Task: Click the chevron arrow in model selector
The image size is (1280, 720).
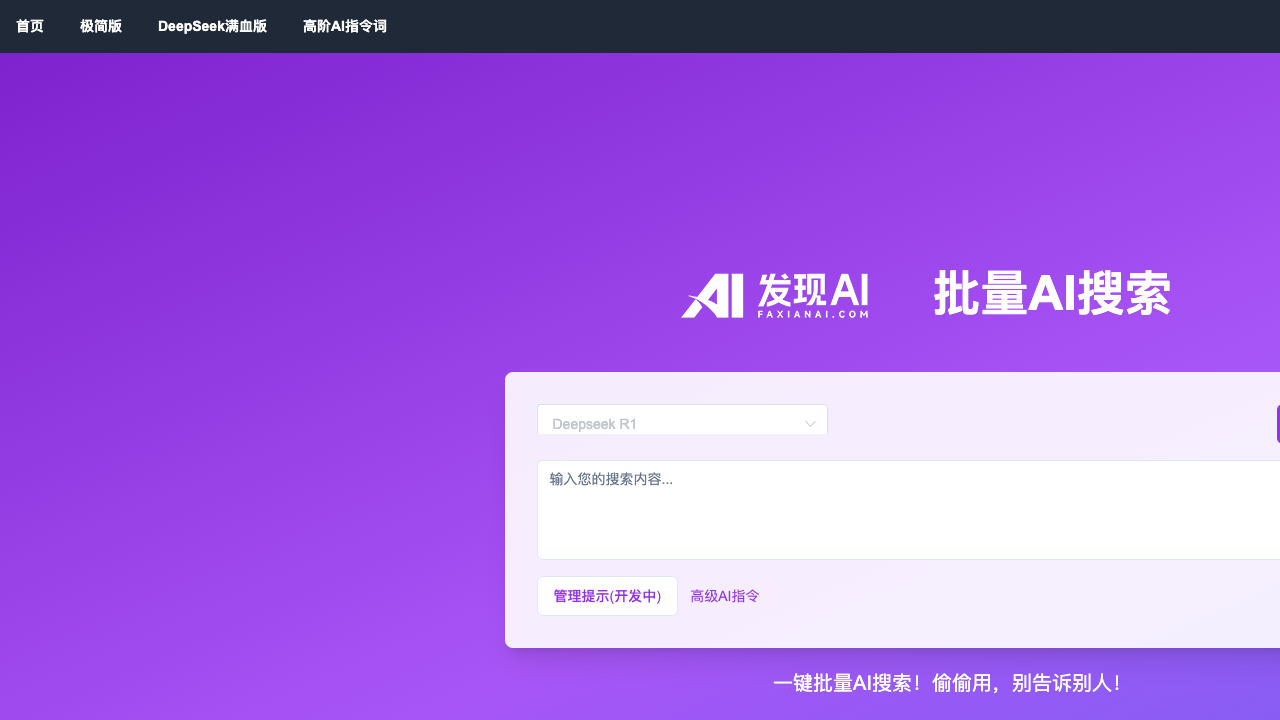Action: tap(811, 424)
